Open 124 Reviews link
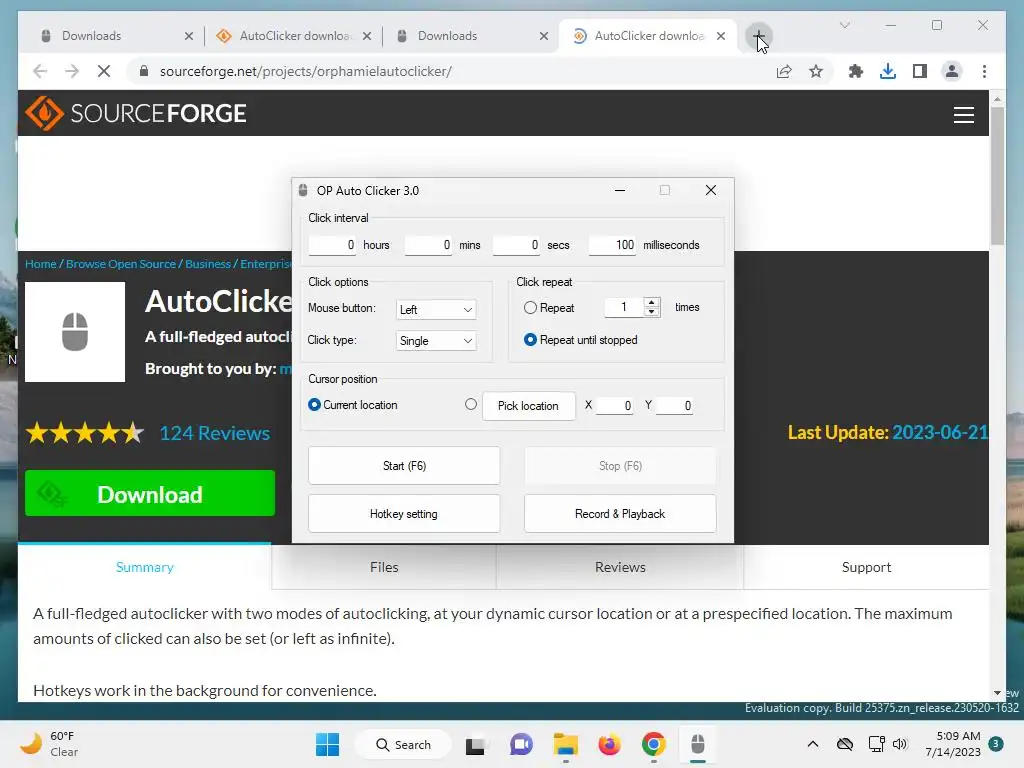 point(214,433)
